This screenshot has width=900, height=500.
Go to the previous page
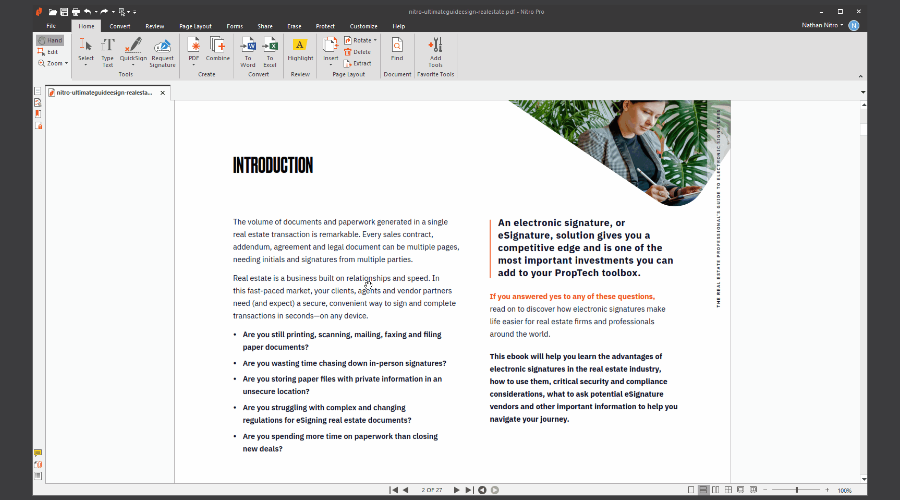[406, 490]
